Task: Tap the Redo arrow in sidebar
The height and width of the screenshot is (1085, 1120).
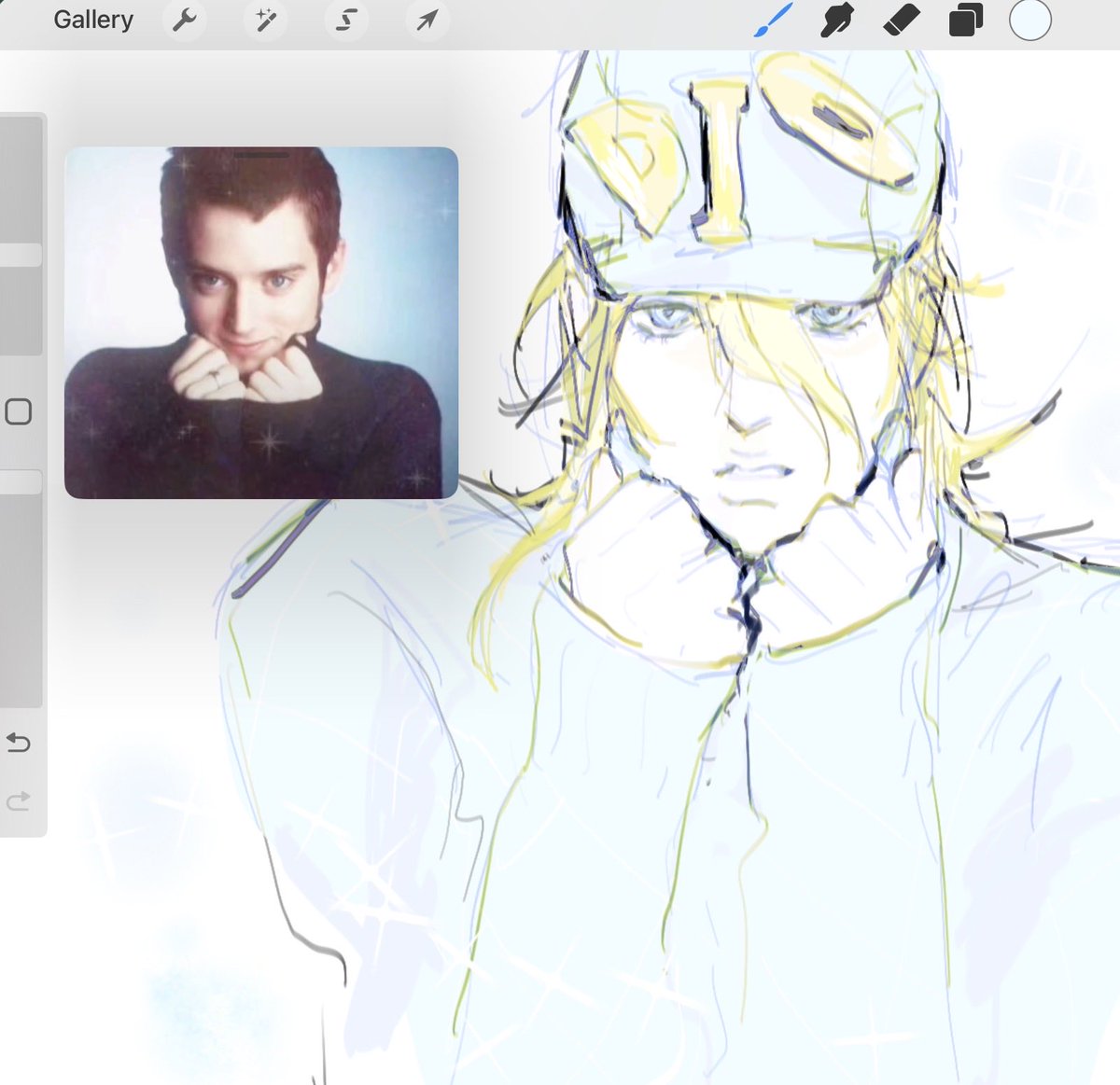Action: click(x=19, y=800)
